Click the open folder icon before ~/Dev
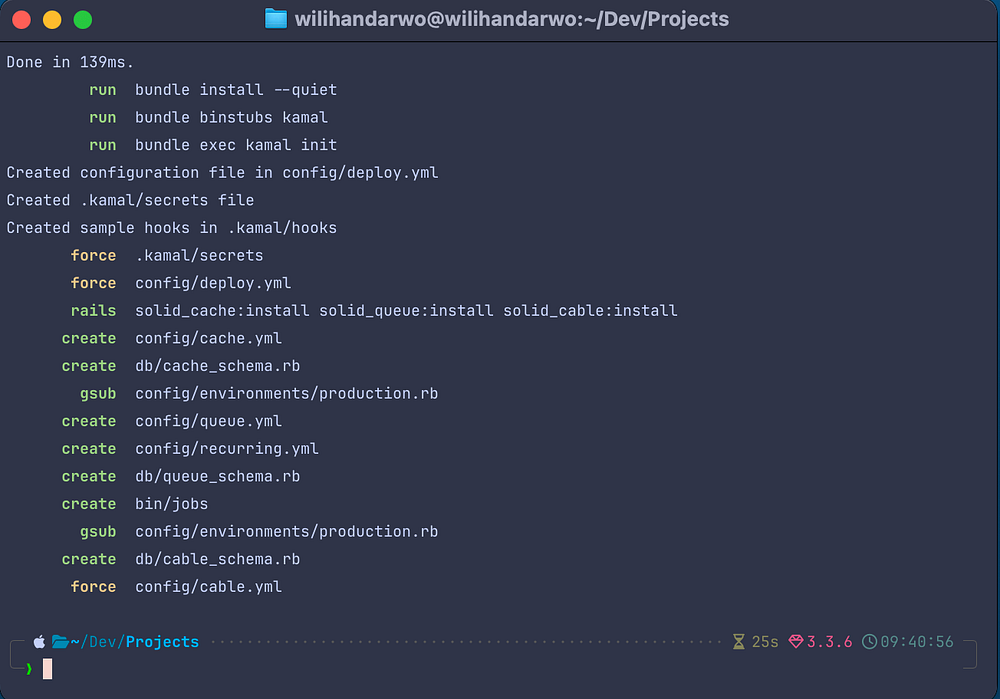Image resolution: width=1000 pixels, height=699 pixels. click(x=61, y=642)
